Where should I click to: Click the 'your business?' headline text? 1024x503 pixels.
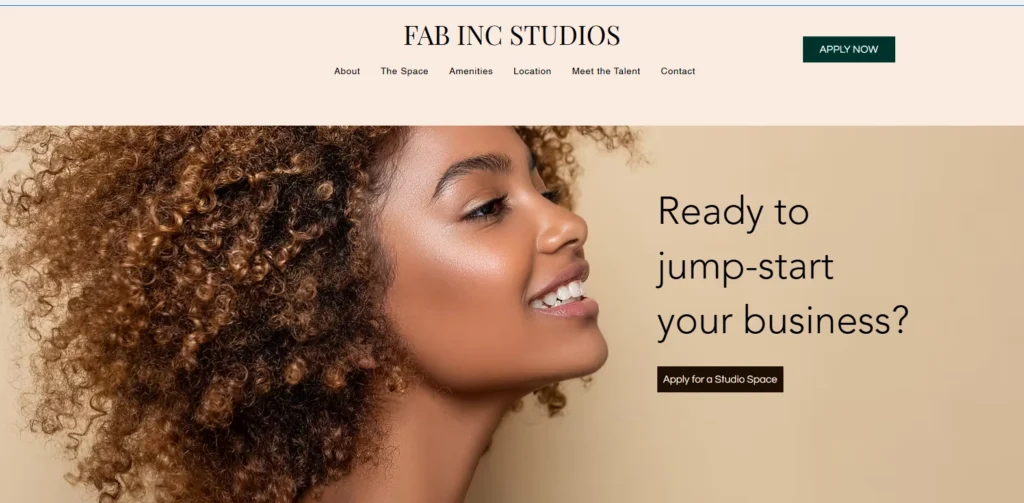(x=782, y=322)
